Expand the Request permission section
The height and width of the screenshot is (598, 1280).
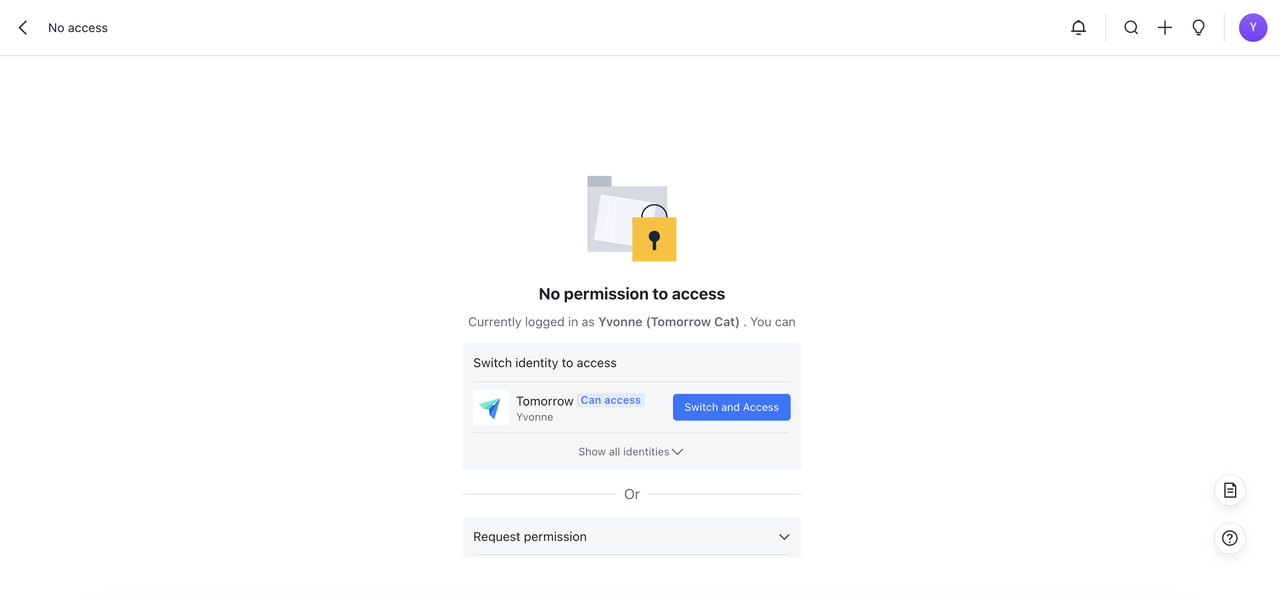pyautogui.click(x=631, y=537)
